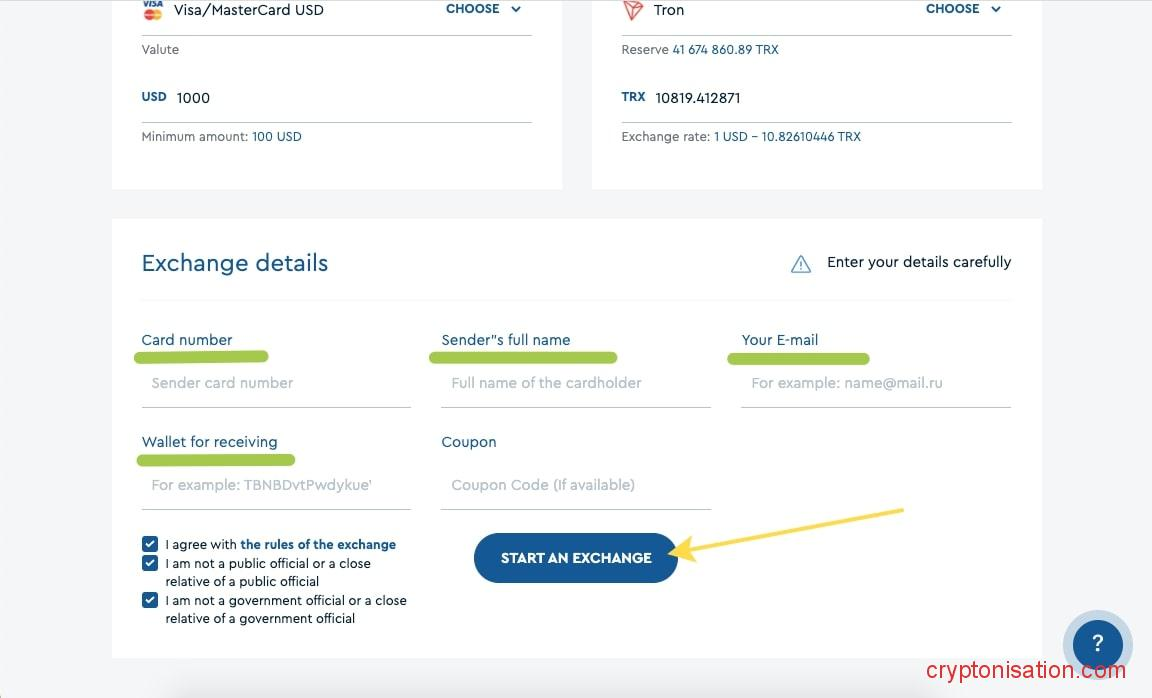Click the Tron logo icon
Screen dimensions: 1152x698
[632, 10]
